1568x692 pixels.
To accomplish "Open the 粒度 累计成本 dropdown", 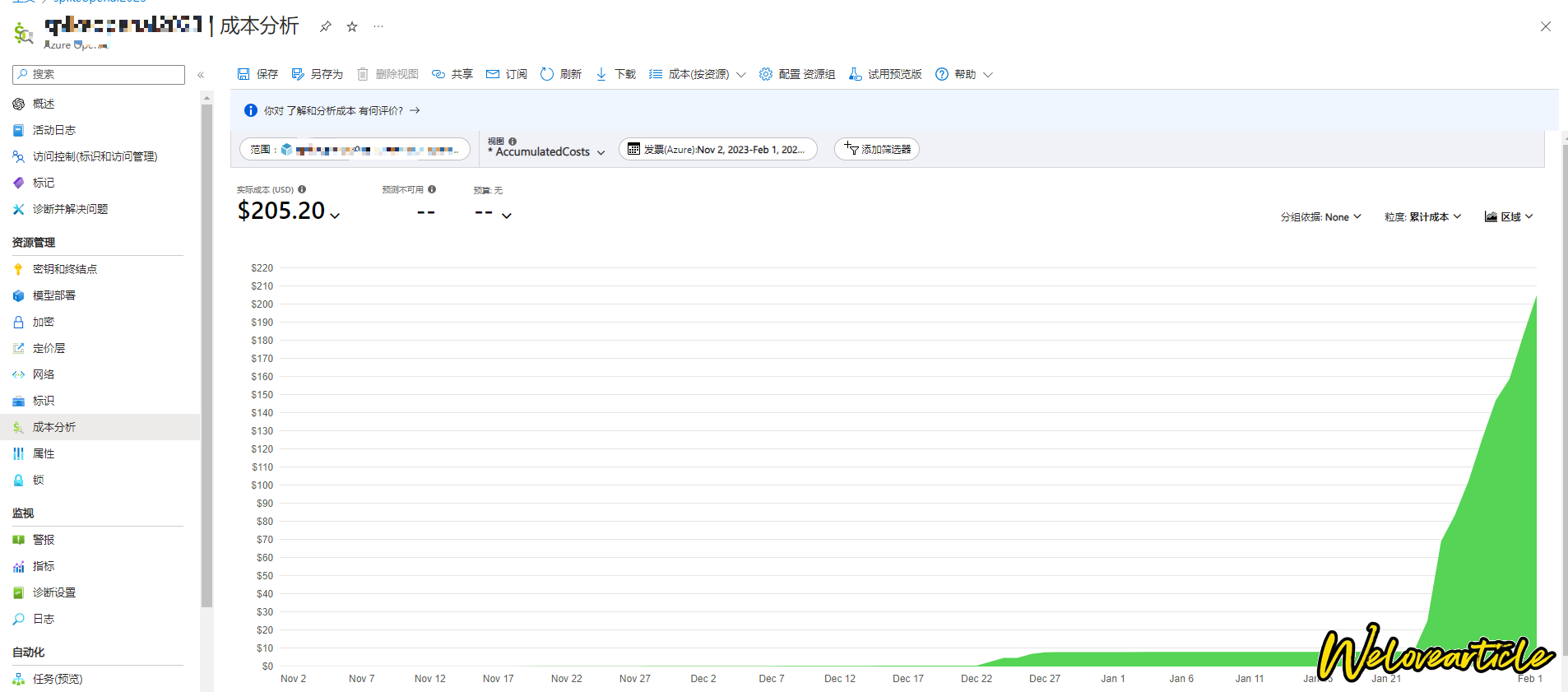I will pyautogui.click(x=1422, y=217).
